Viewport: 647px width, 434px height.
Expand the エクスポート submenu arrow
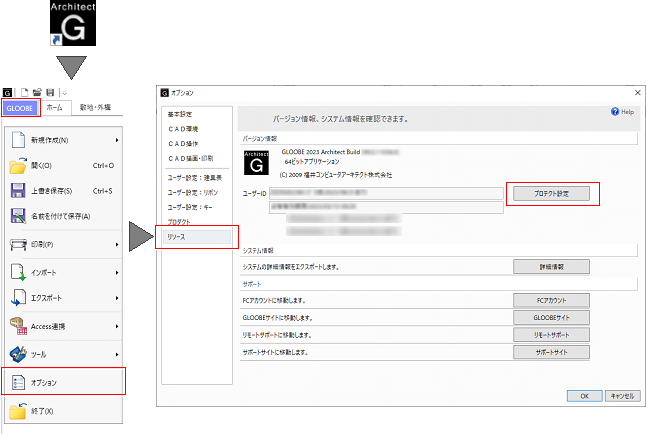[117, 298]
